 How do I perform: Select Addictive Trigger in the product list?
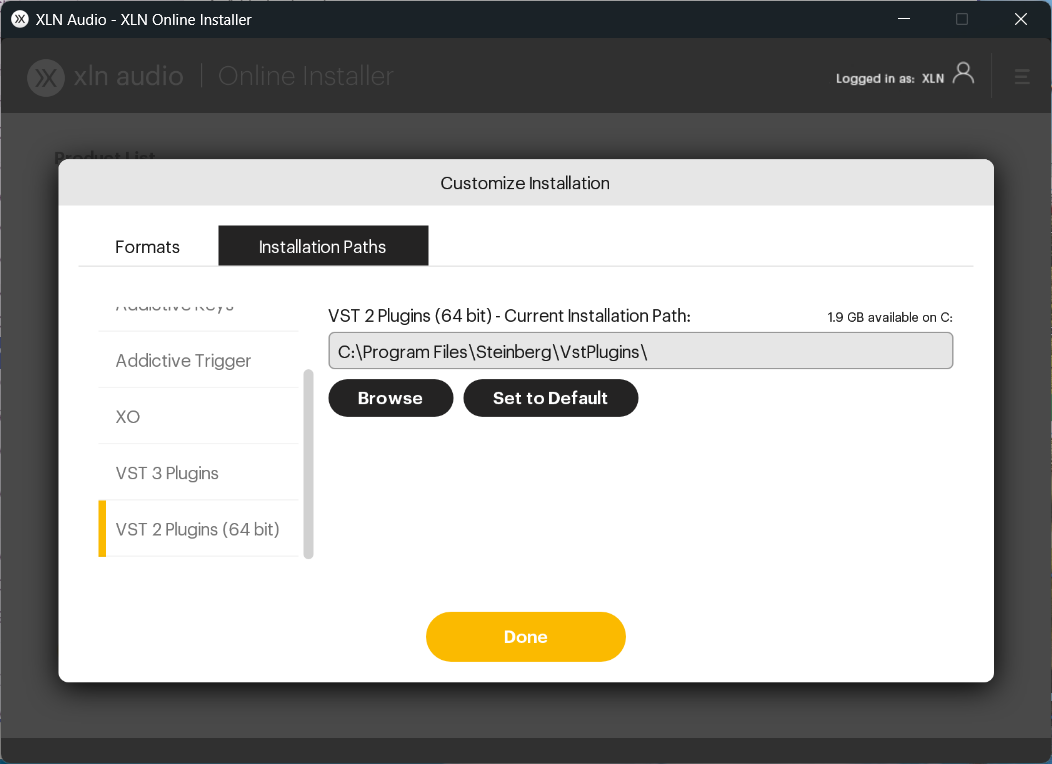pyautogui.click(x=199, y=360)
